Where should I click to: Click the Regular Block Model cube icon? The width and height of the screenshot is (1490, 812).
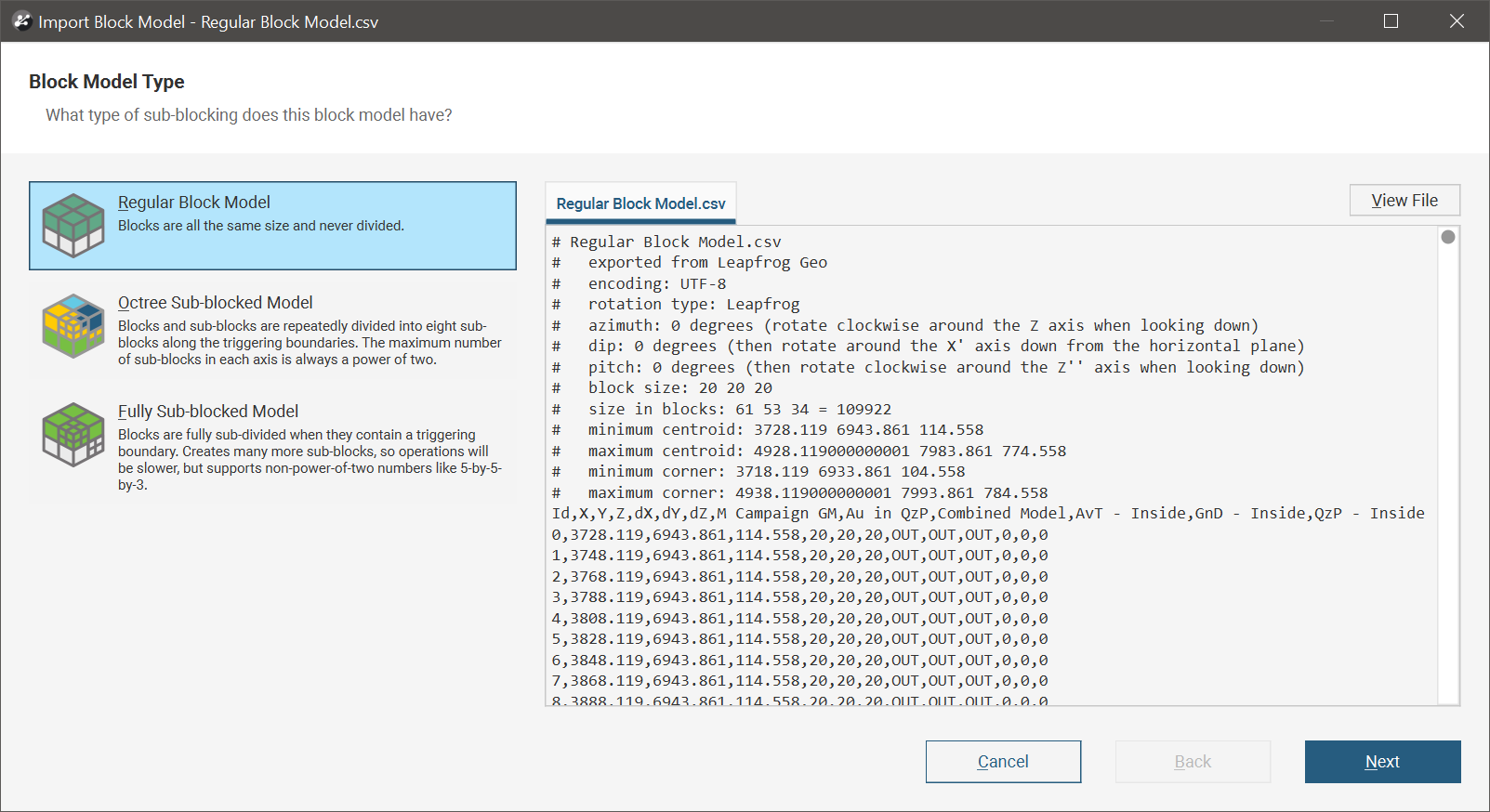(x=73, y=226)
